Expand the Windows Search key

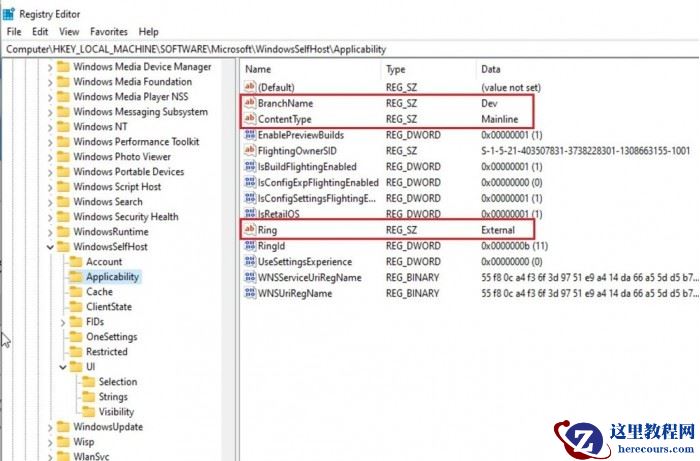tap(50, 202)
